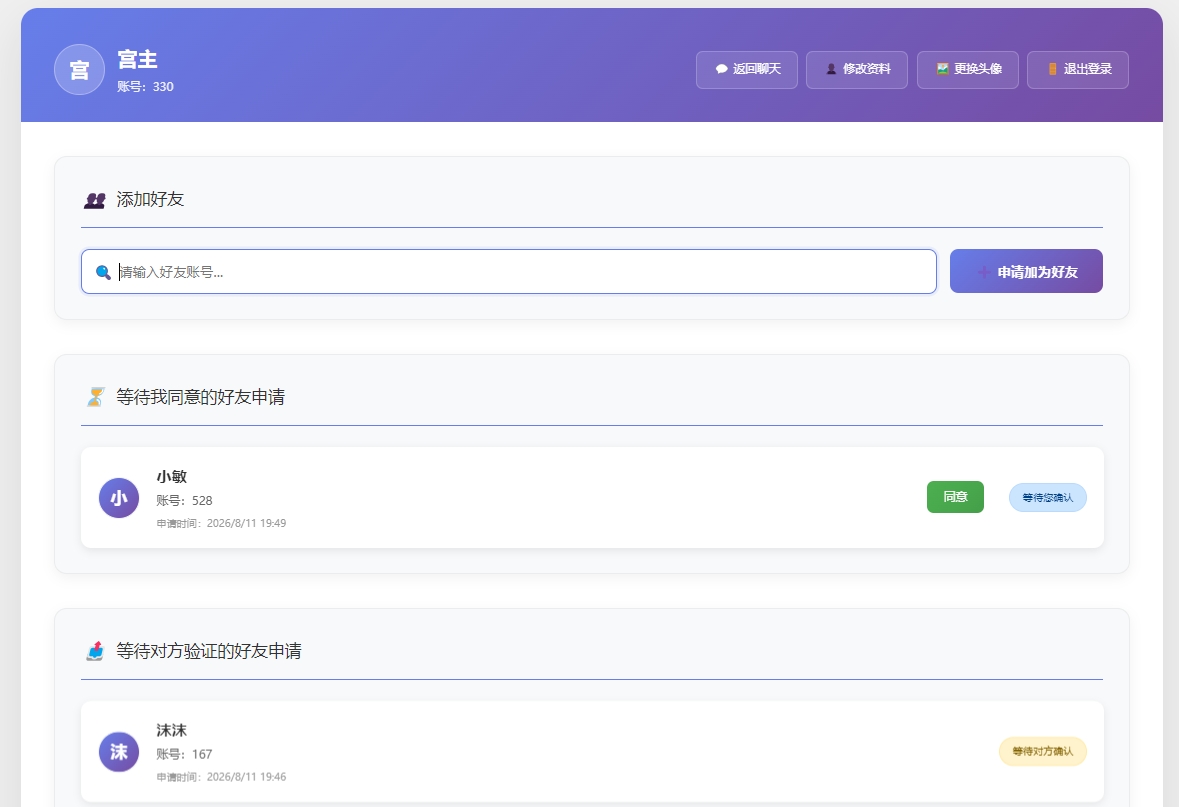The image size is (1179, 807).
Task: Click the magnifier icon in search field
Action: 103,272
